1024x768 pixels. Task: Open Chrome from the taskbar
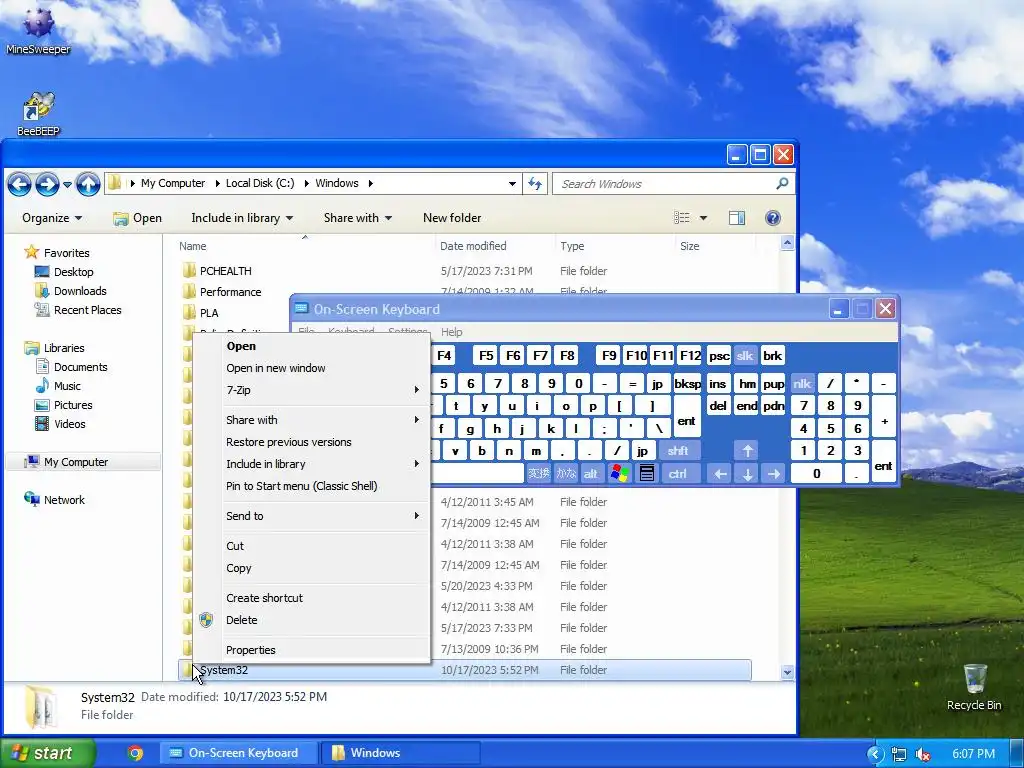135,753
